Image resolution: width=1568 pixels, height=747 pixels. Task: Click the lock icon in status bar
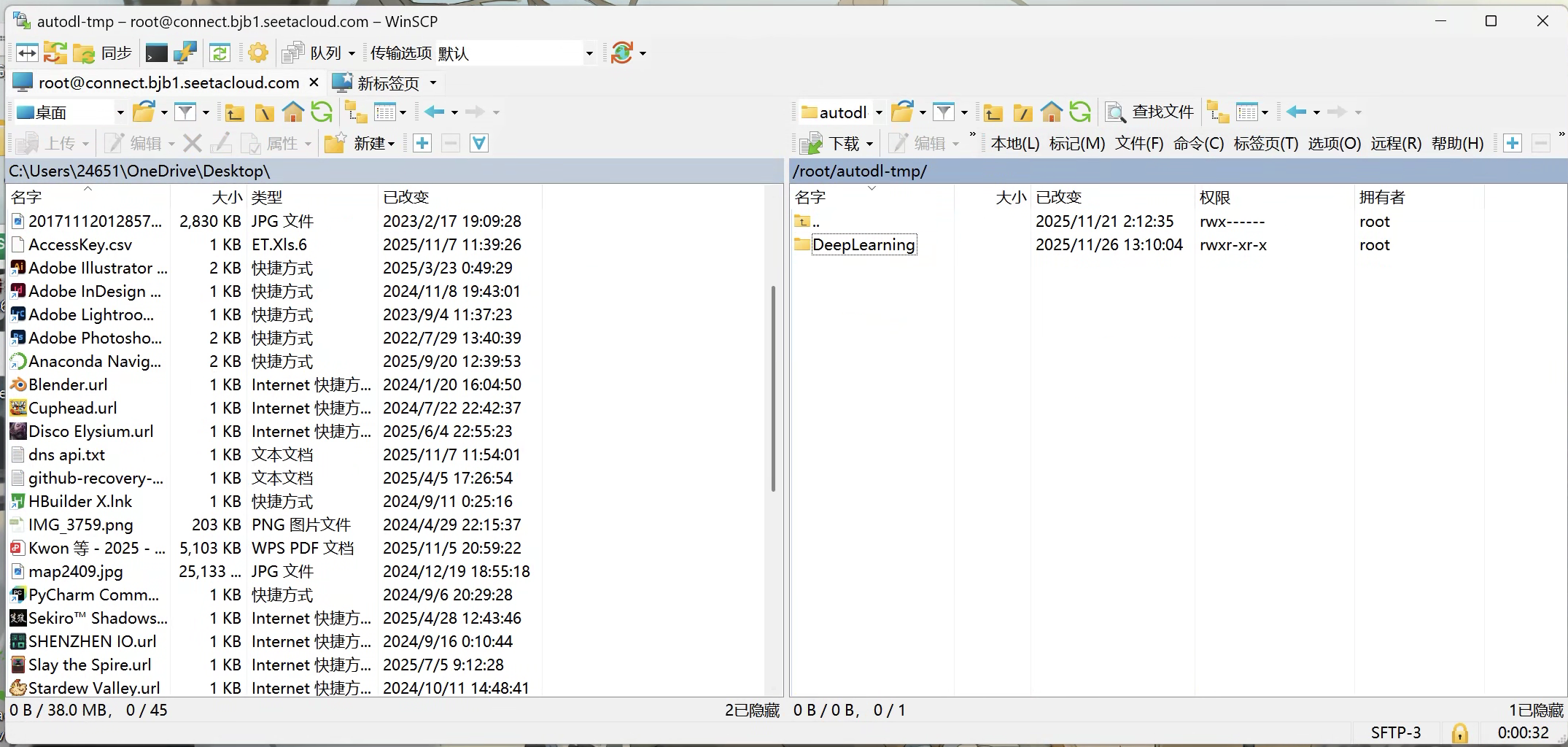(1459, 732)
